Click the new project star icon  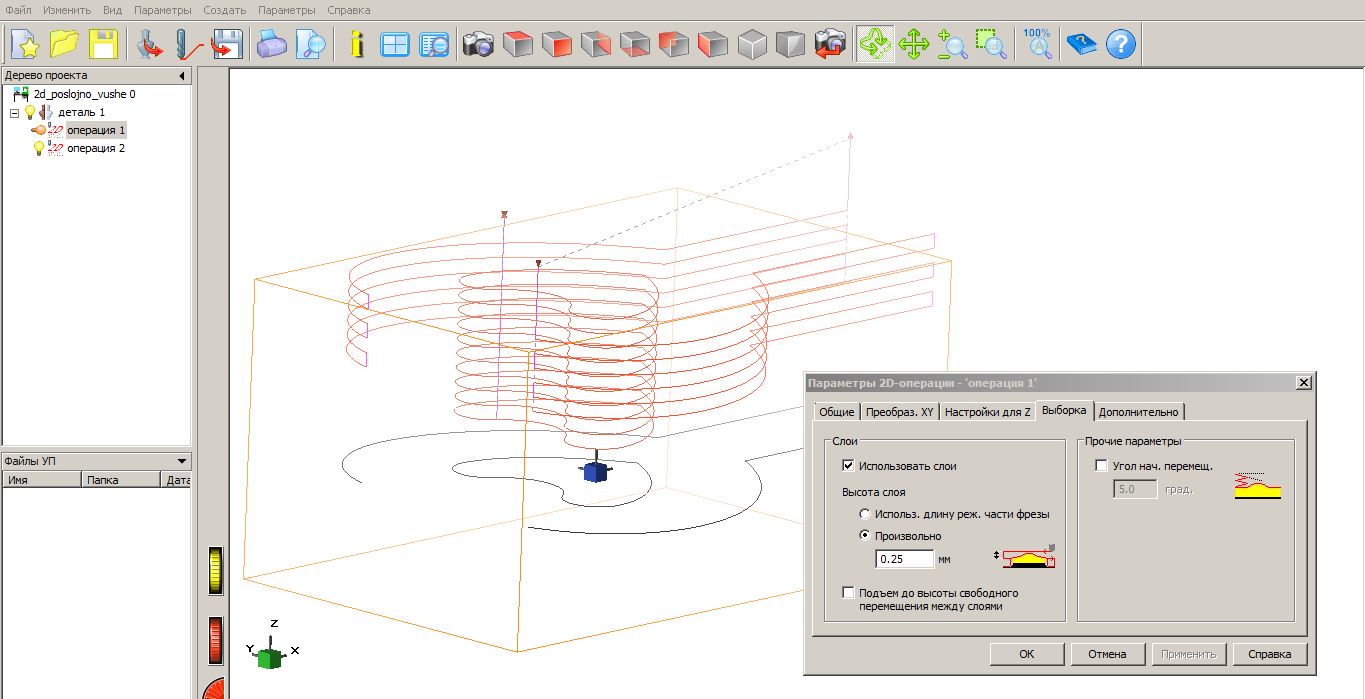(x=25, y=44)
